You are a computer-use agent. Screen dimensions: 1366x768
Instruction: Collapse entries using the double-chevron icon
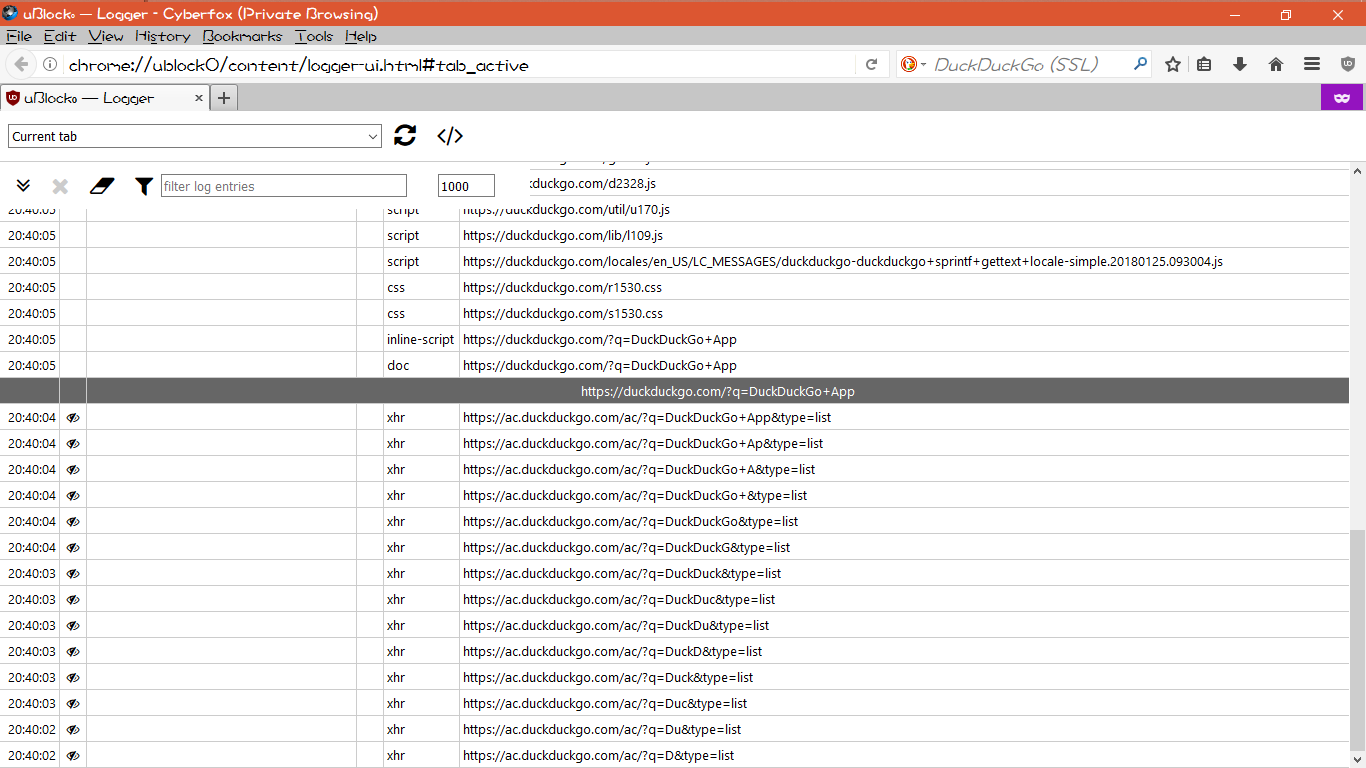point(23,185)
